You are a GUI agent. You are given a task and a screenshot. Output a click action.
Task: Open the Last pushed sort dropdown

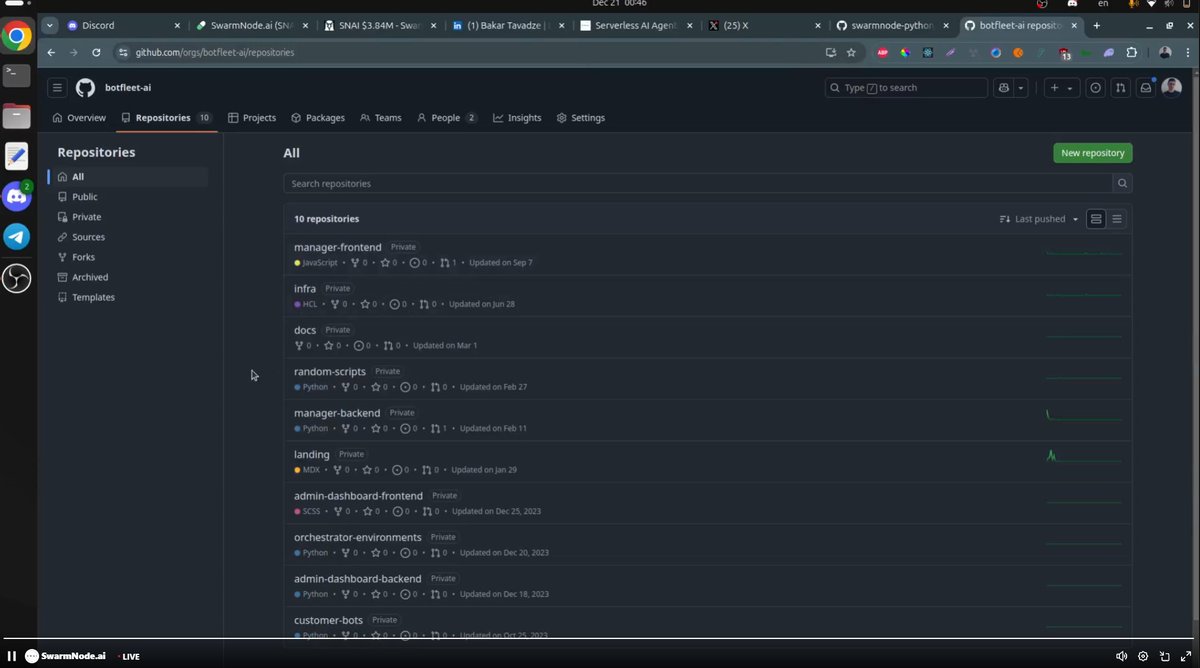point(1039,219)
